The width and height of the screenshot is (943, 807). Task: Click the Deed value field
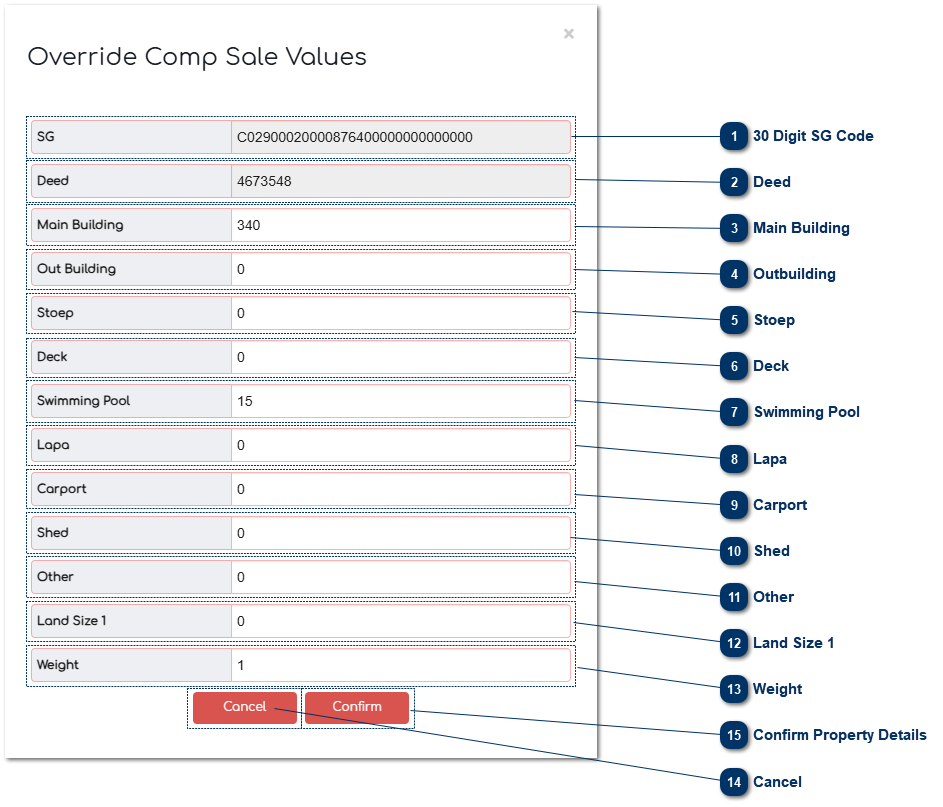pyautogui.click(x=401, y=181)
